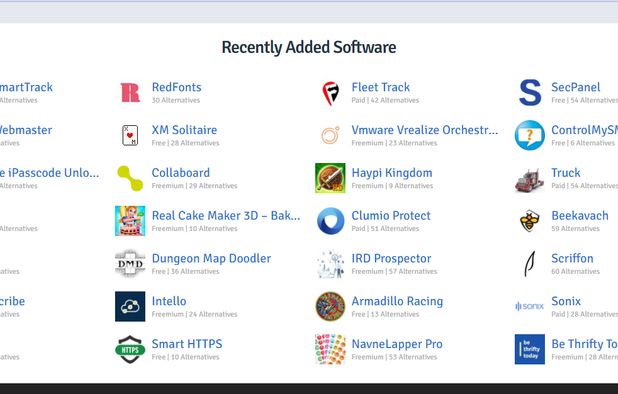This screenshot has width=618, height=394.
Task: Open the Dungeon Map Doodler link
Action: [x=211, y=258]
